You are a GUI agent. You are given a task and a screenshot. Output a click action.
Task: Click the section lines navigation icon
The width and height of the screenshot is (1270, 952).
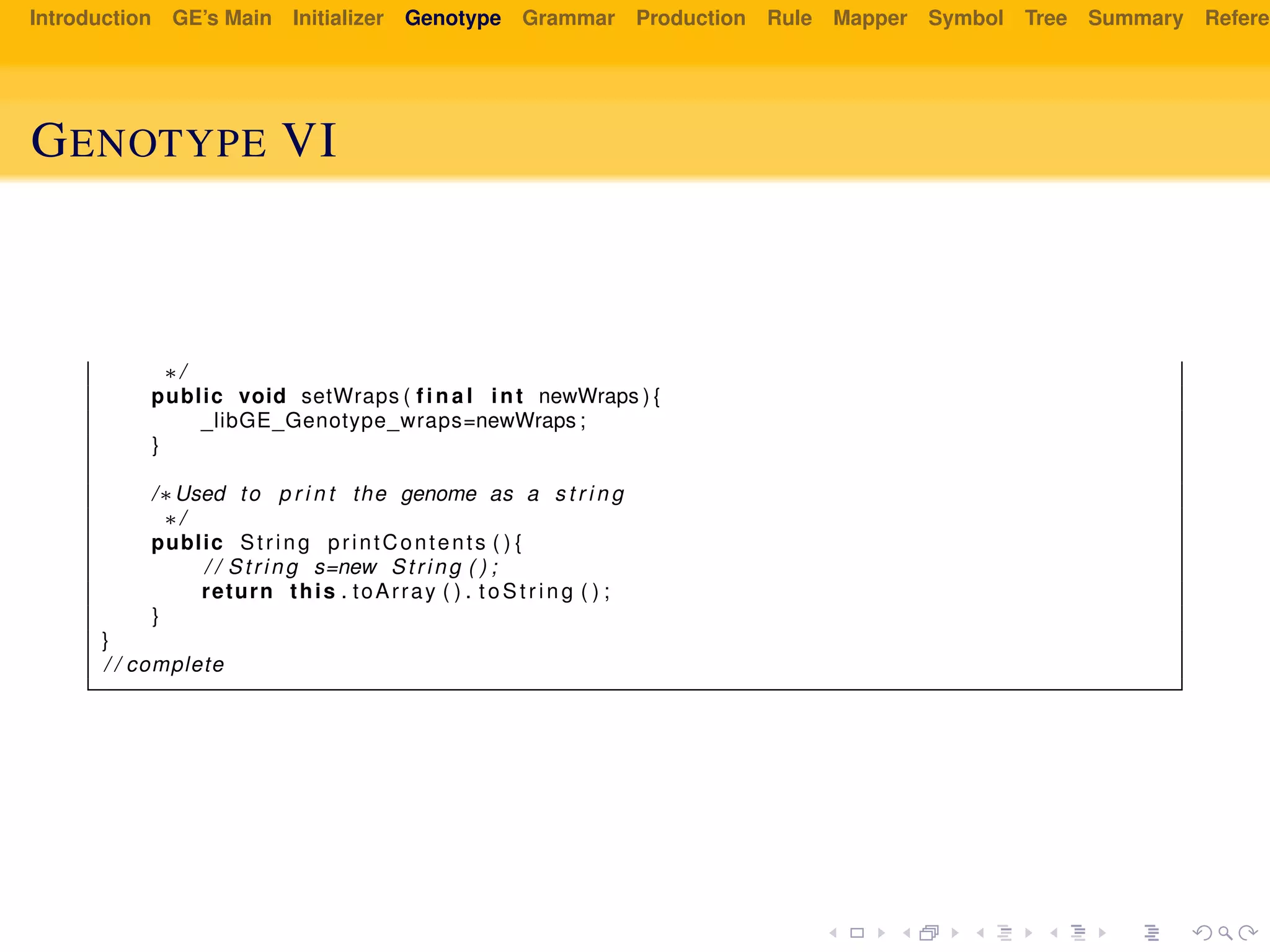[1078, 933]
